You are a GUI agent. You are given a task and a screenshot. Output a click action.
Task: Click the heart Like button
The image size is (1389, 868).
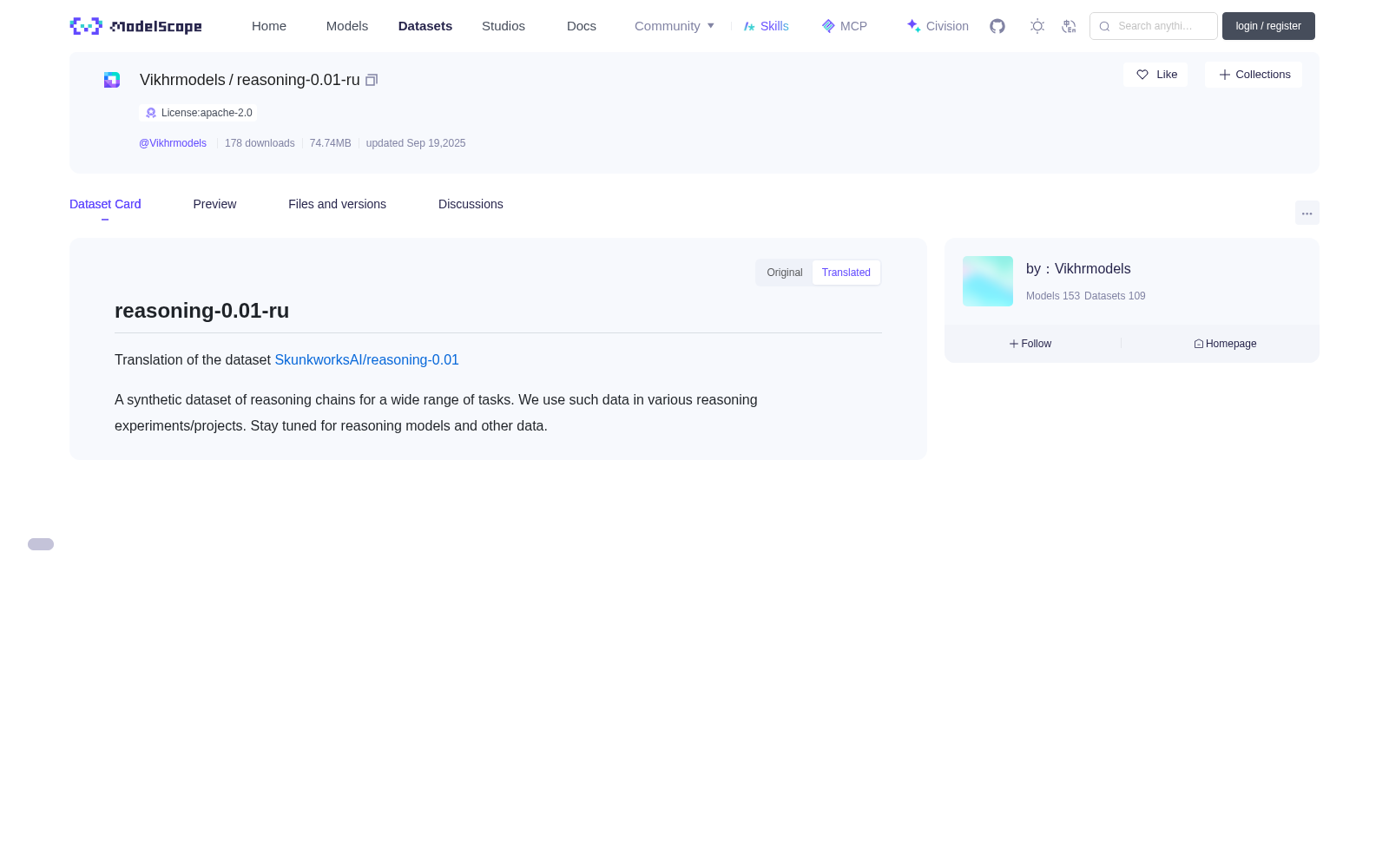(1155, 75)
